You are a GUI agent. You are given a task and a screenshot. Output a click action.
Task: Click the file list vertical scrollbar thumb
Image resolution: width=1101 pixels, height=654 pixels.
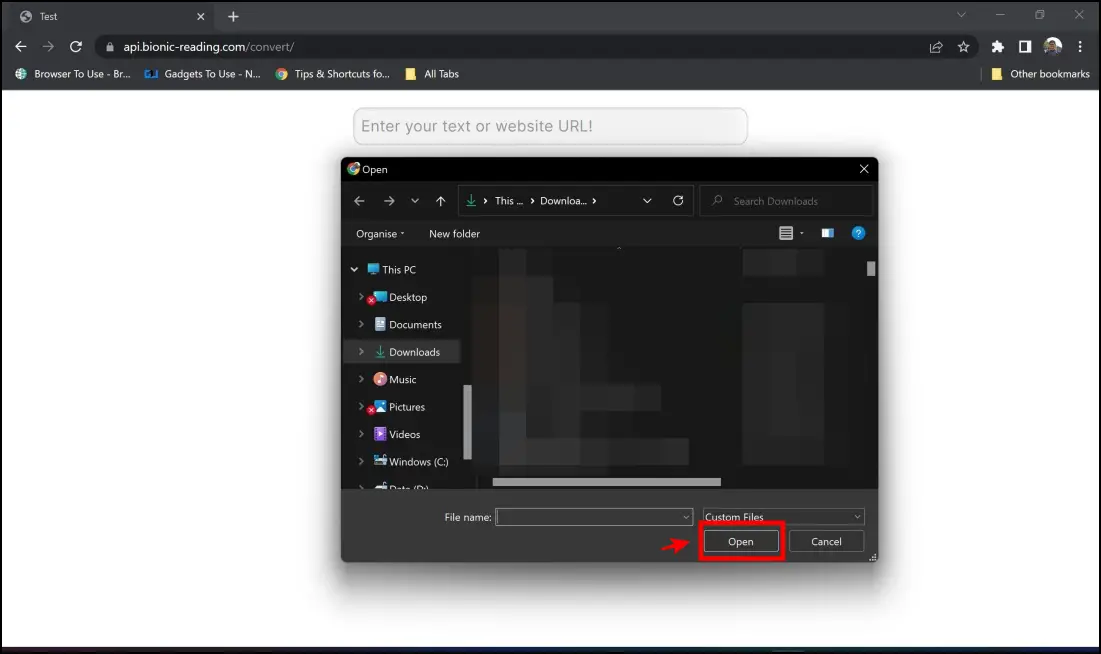(871, 268)
